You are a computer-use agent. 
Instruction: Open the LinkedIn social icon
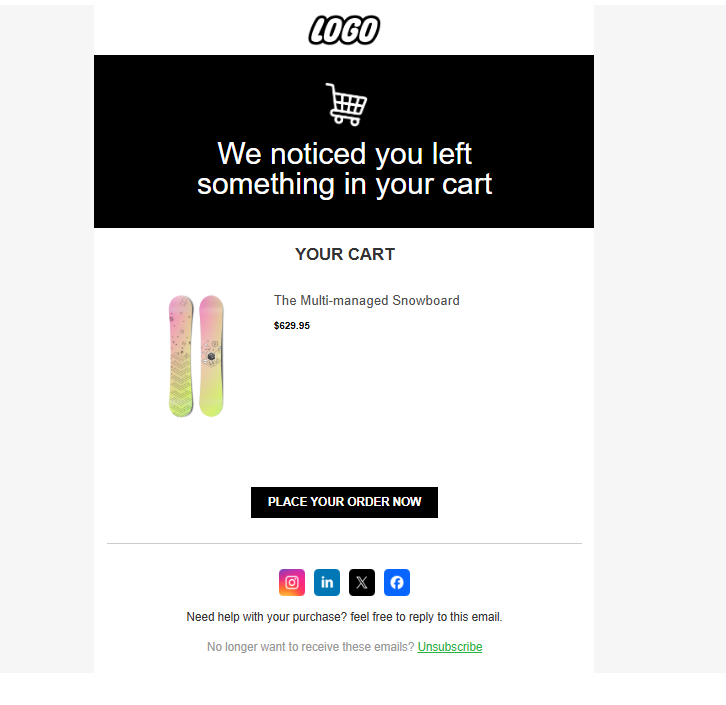tap(327, 582)
